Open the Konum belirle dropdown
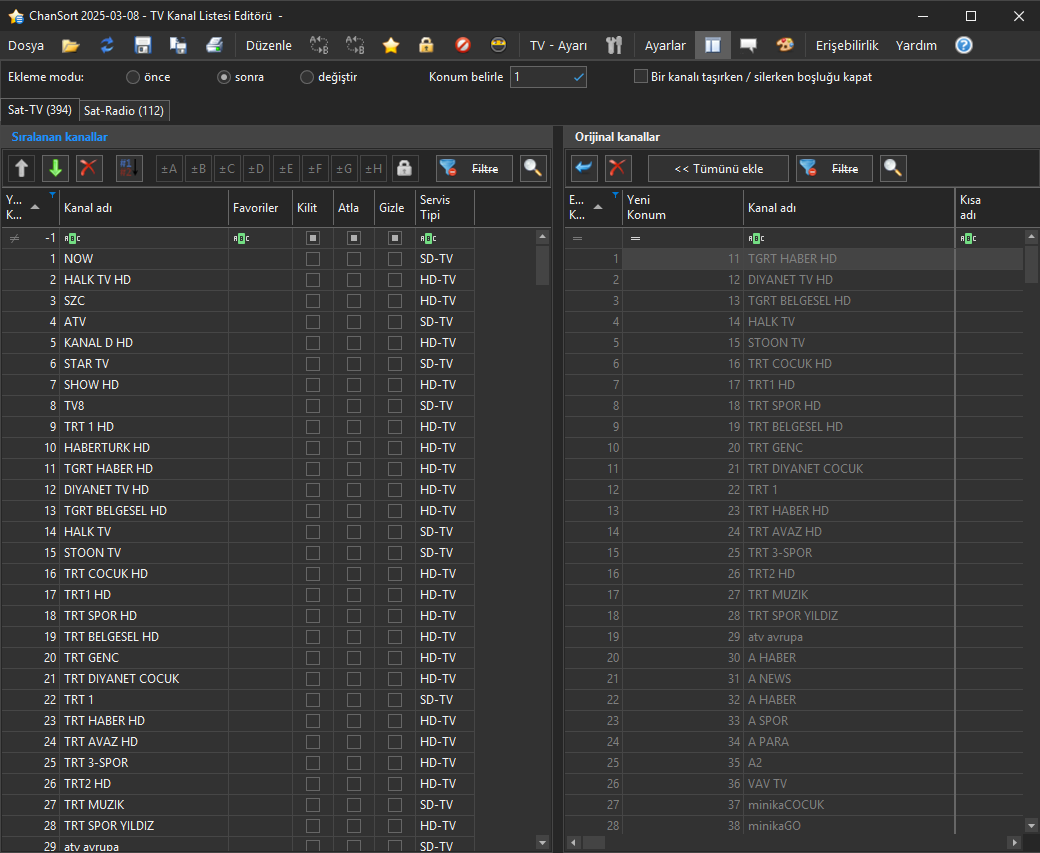1040x853 pixels. tap(578, 77)
